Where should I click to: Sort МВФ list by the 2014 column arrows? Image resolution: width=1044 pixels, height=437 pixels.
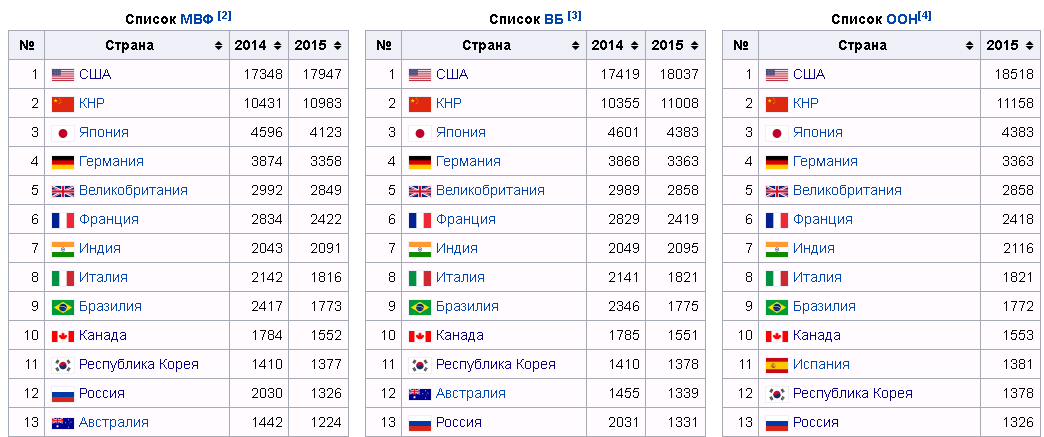point(277,46)
